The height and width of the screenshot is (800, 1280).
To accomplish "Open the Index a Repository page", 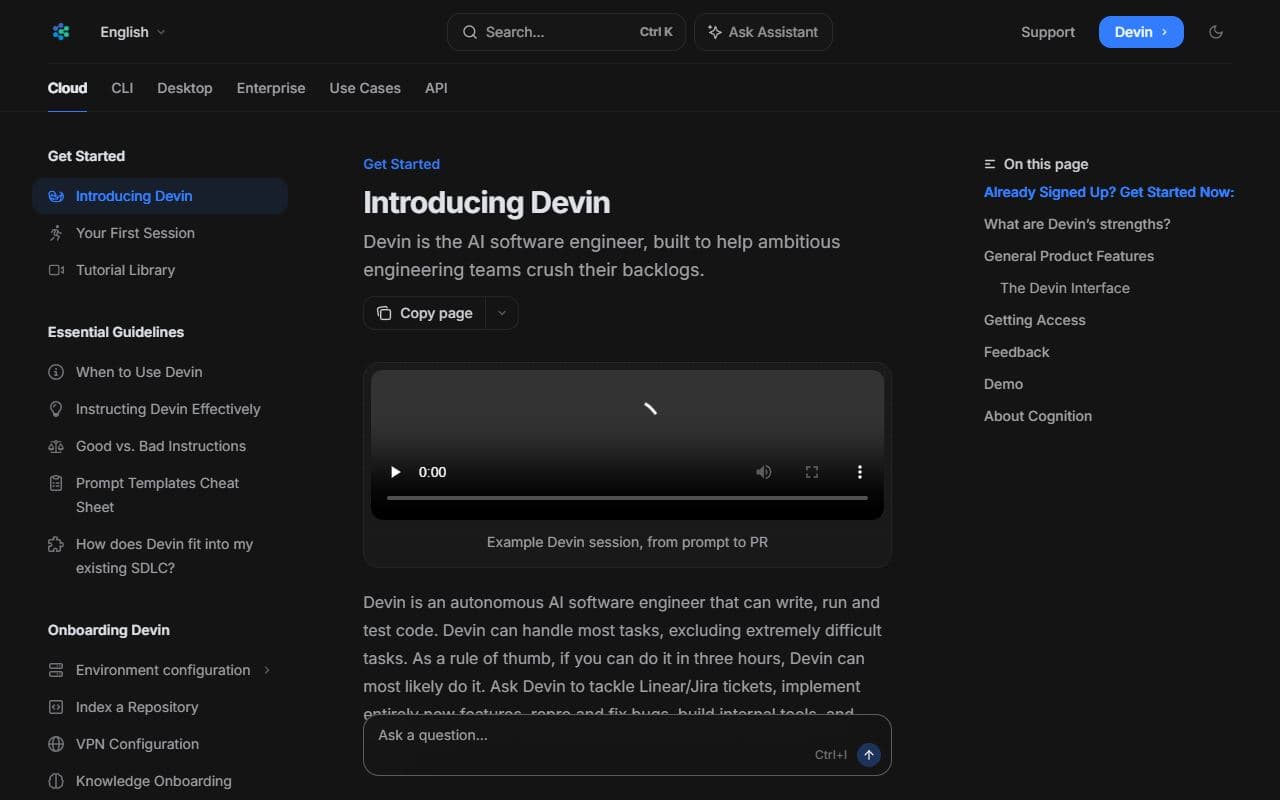I will 160,707.
